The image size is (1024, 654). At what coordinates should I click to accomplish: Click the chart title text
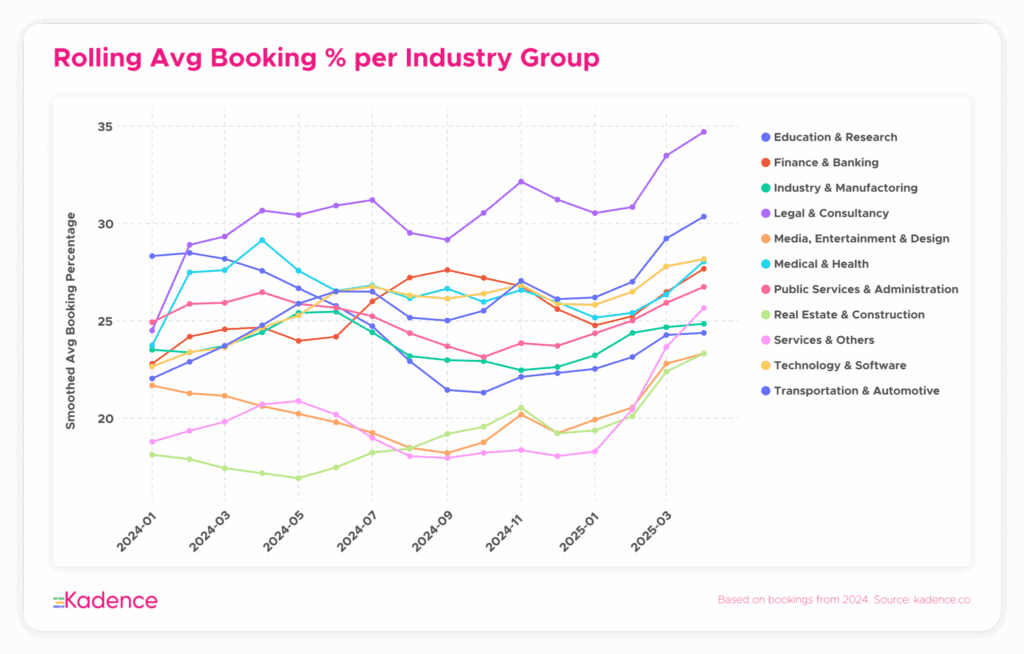[326, 58]
